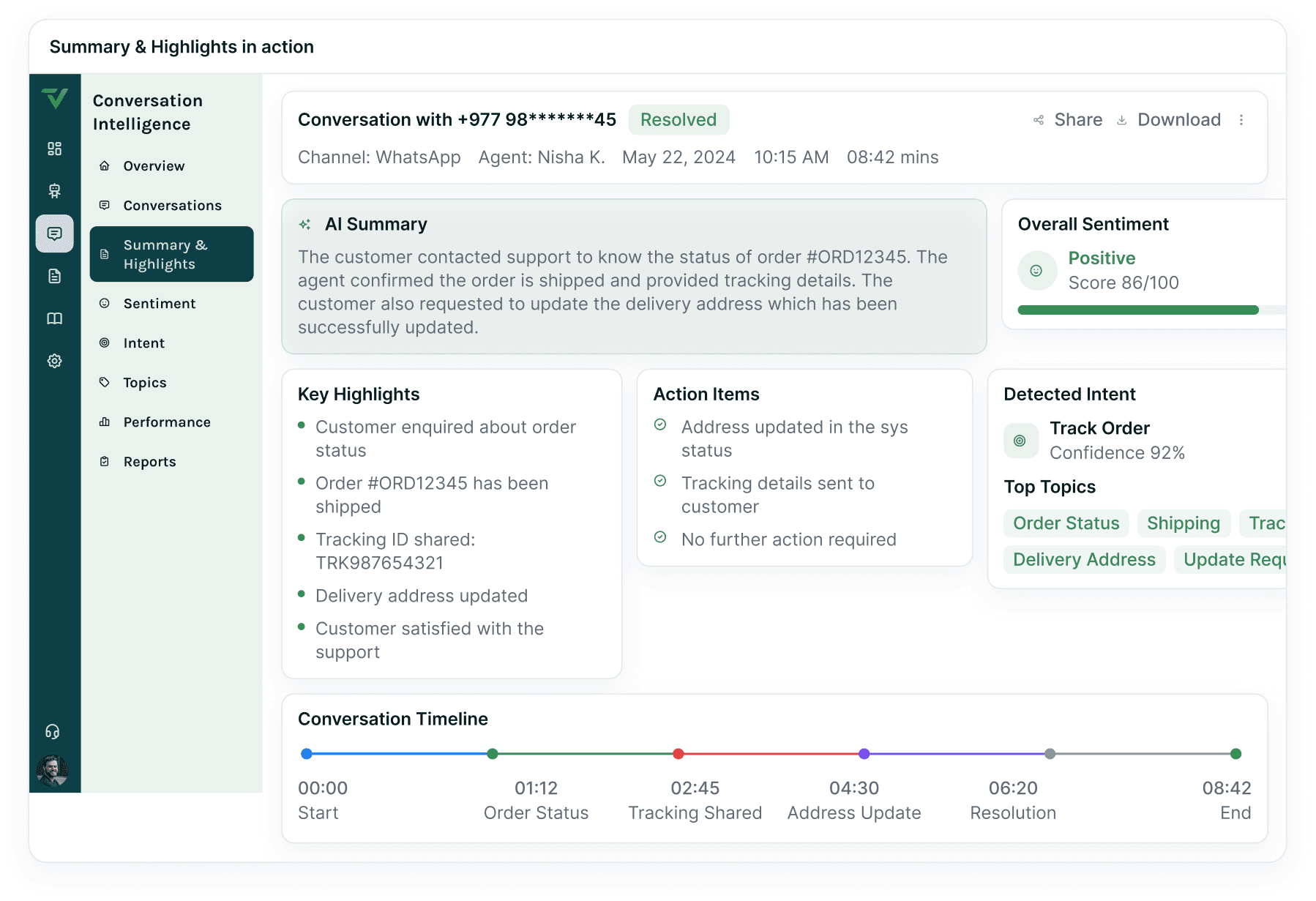Click the Reports clipboard icon
This screenshot has height=901, width=1316.
pos(105,462)
